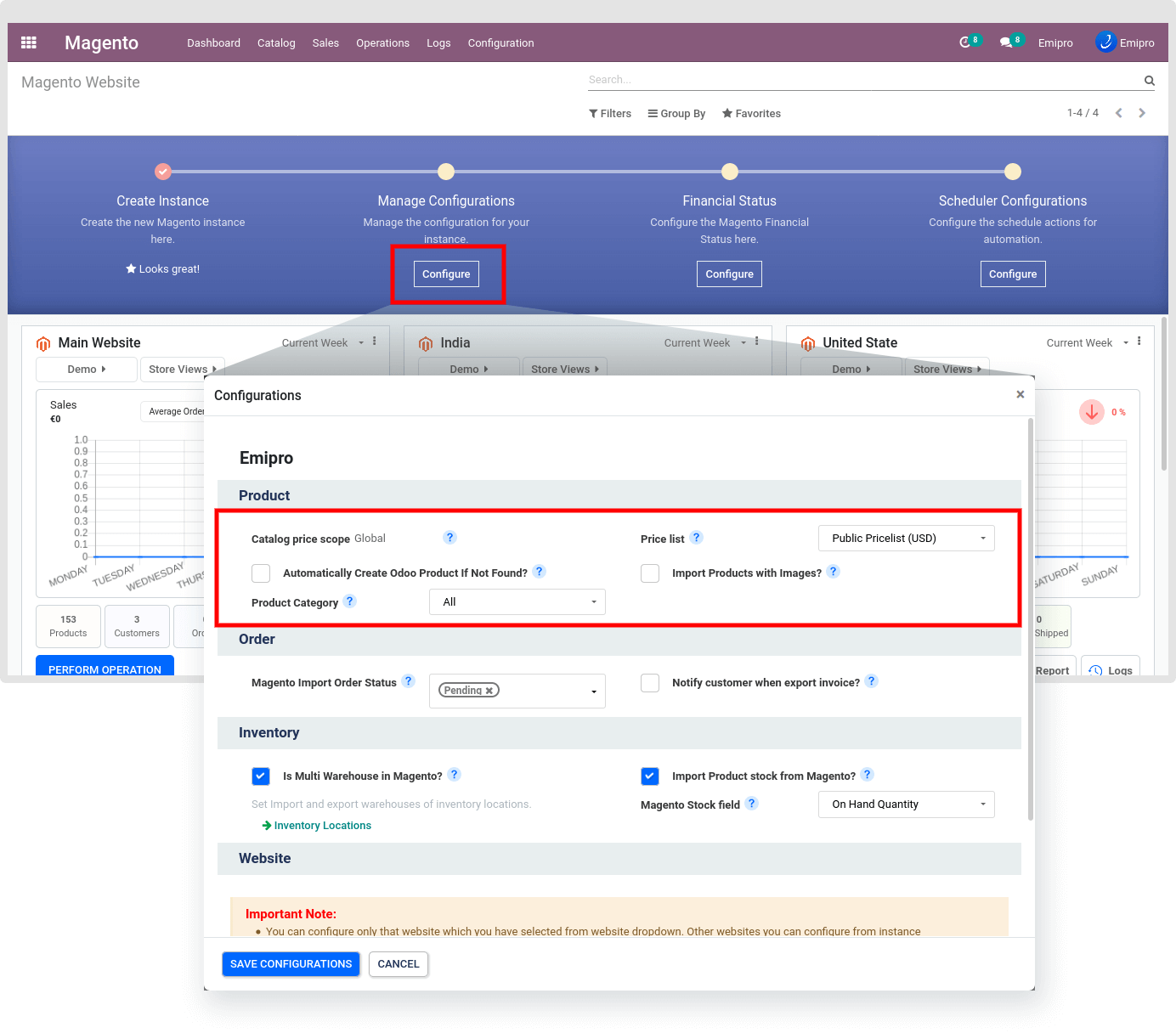Click SAVE CONFIGURATIONS button
Screen dimensions: 1176x1033
coord(291,964)
